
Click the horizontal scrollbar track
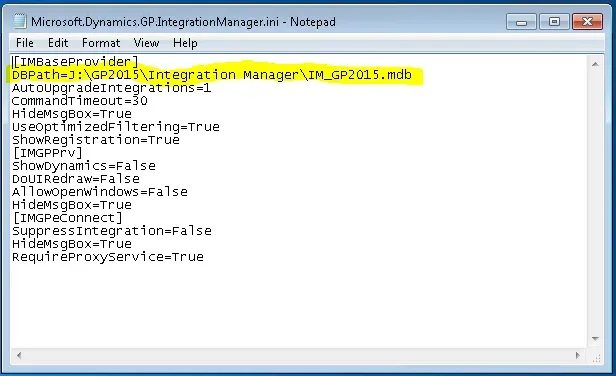[298, 355]
